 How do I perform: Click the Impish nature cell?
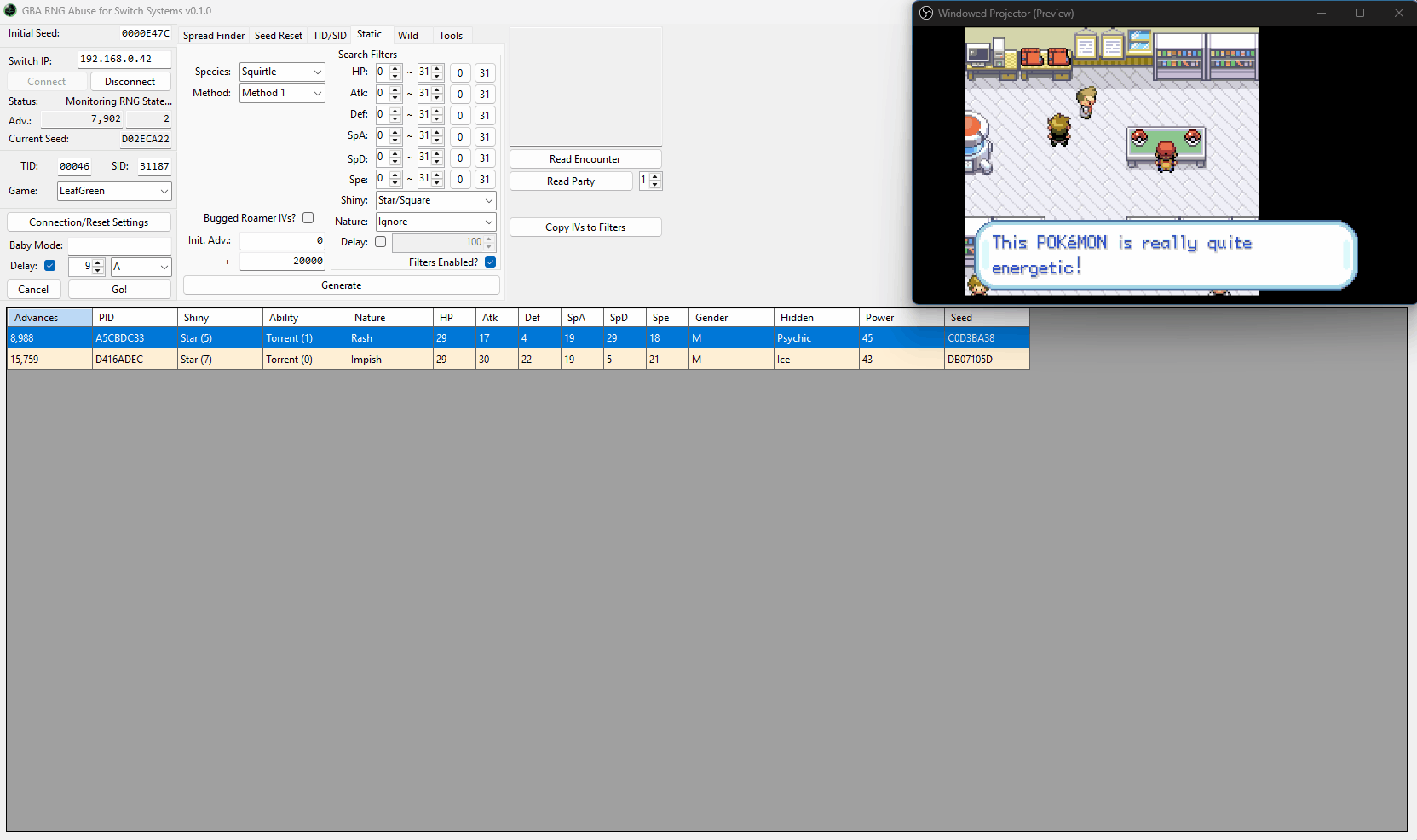[390, 360]
